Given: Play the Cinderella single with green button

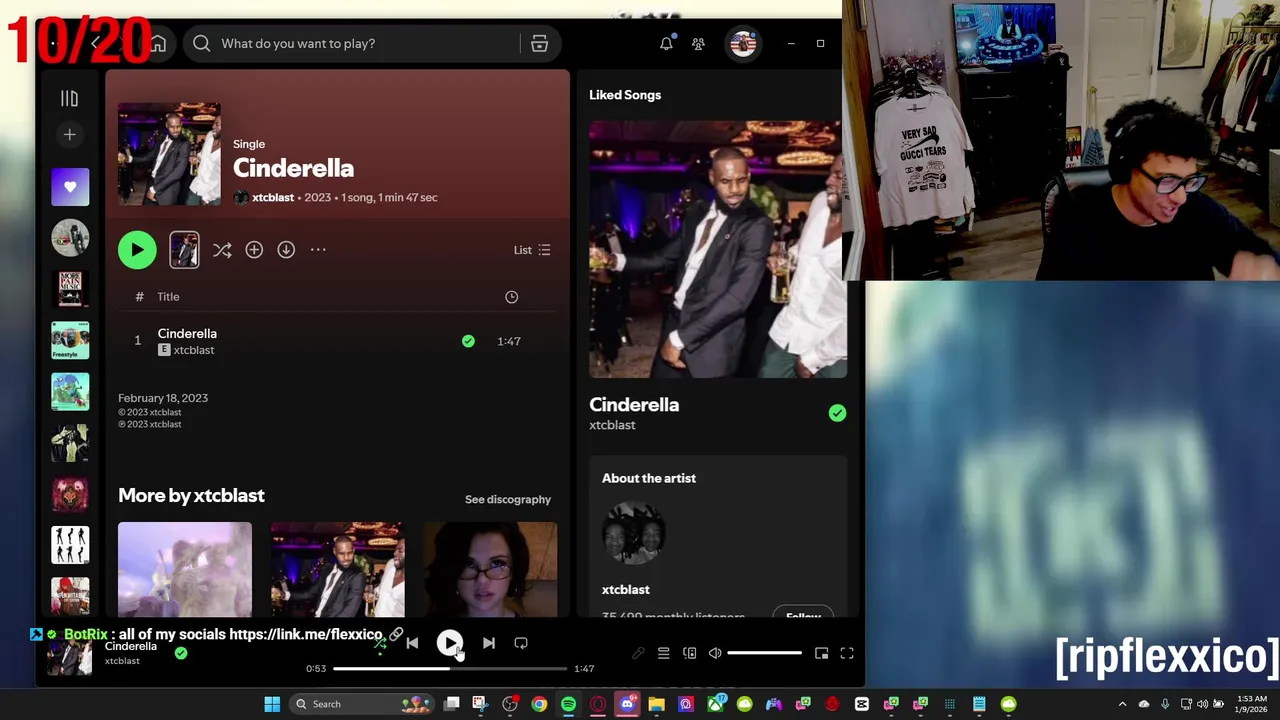Looking at the screenshot, I should pos(137,250).
